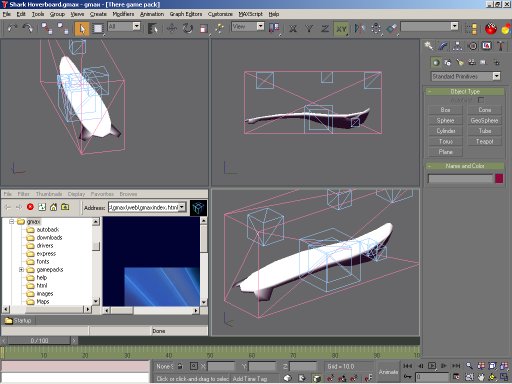512x384 pixels.
Task: Open asset browser Favorites menu
Action: point(102,194)
